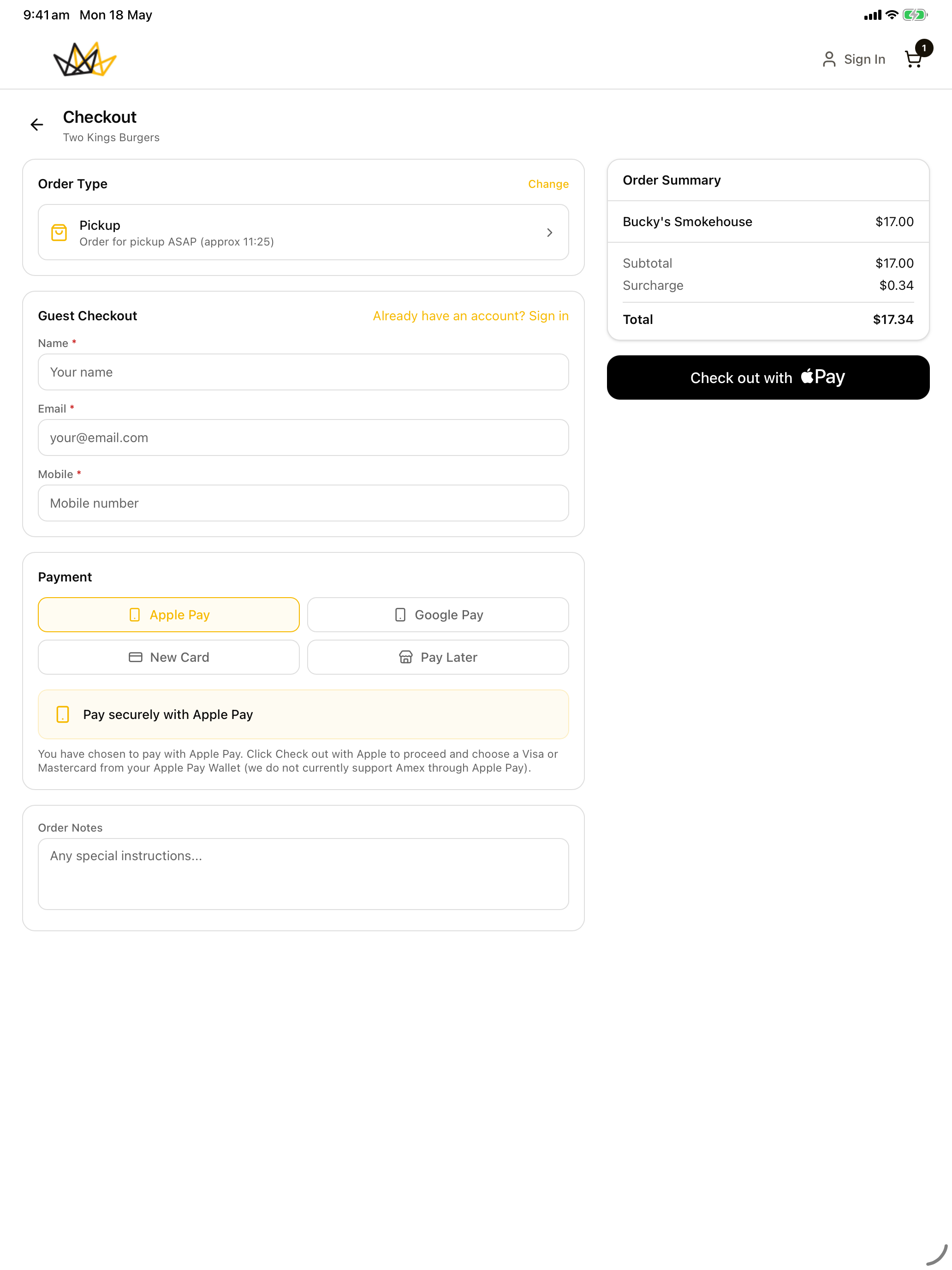Click Change order type link

548,184
